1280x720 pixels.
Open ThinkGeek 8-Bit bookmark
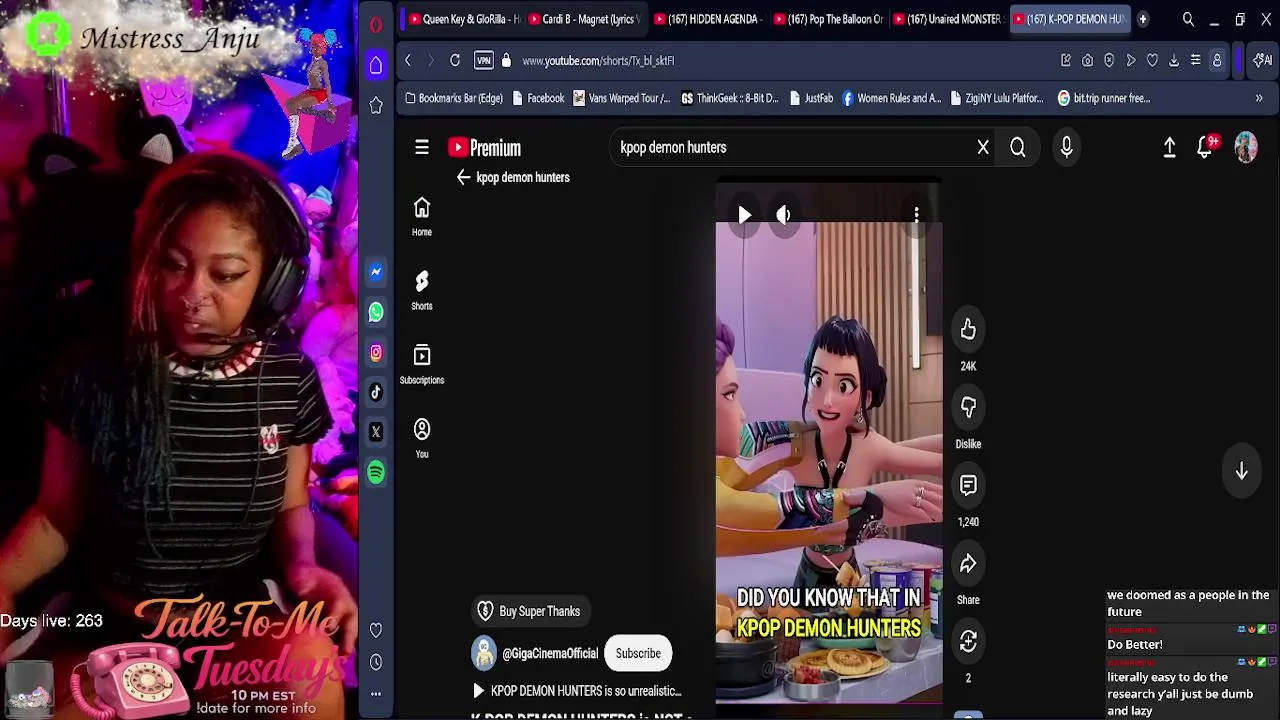point(730,98)
